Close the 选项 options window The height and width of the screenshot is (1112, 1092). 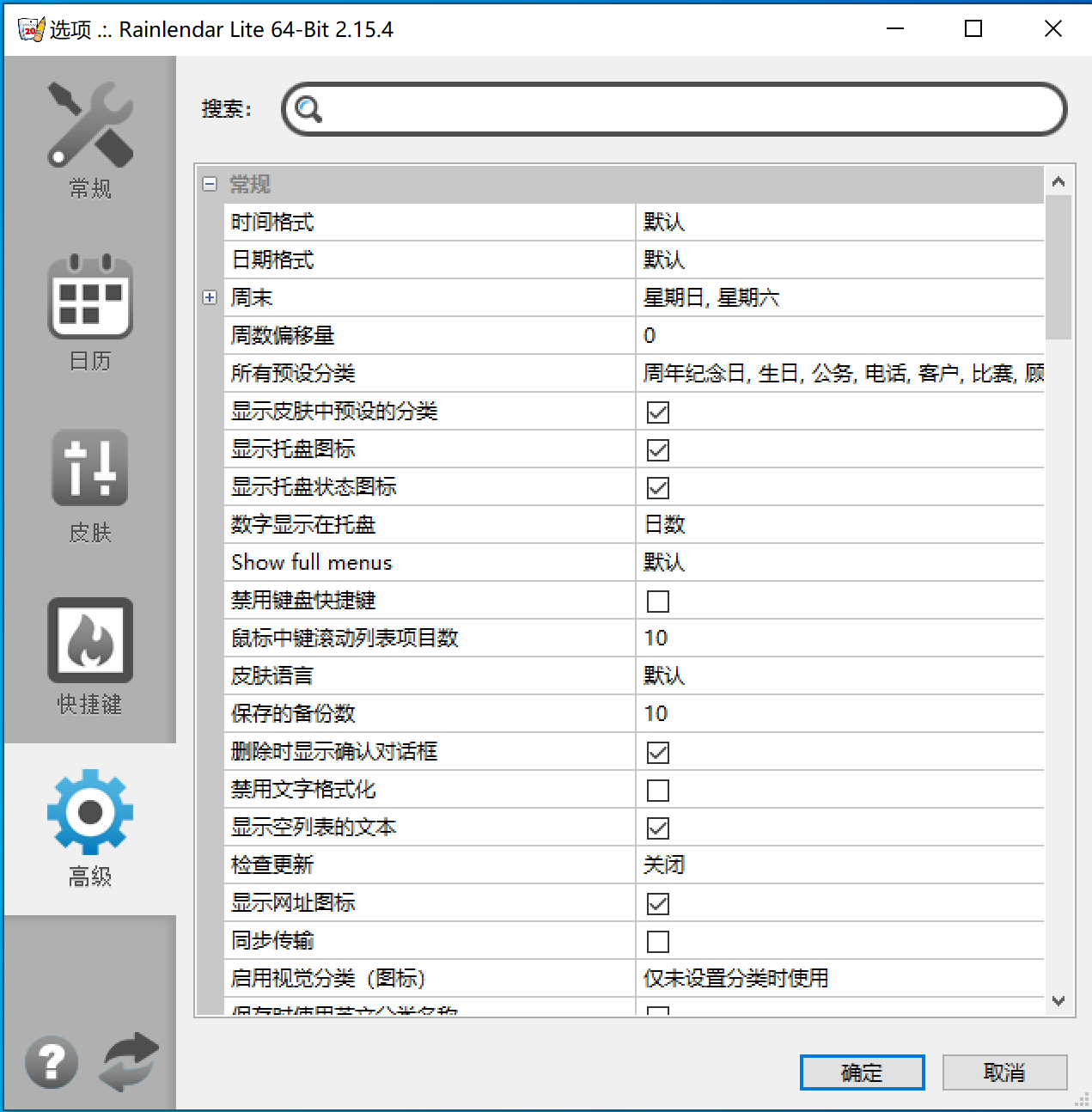[1052, 29]
